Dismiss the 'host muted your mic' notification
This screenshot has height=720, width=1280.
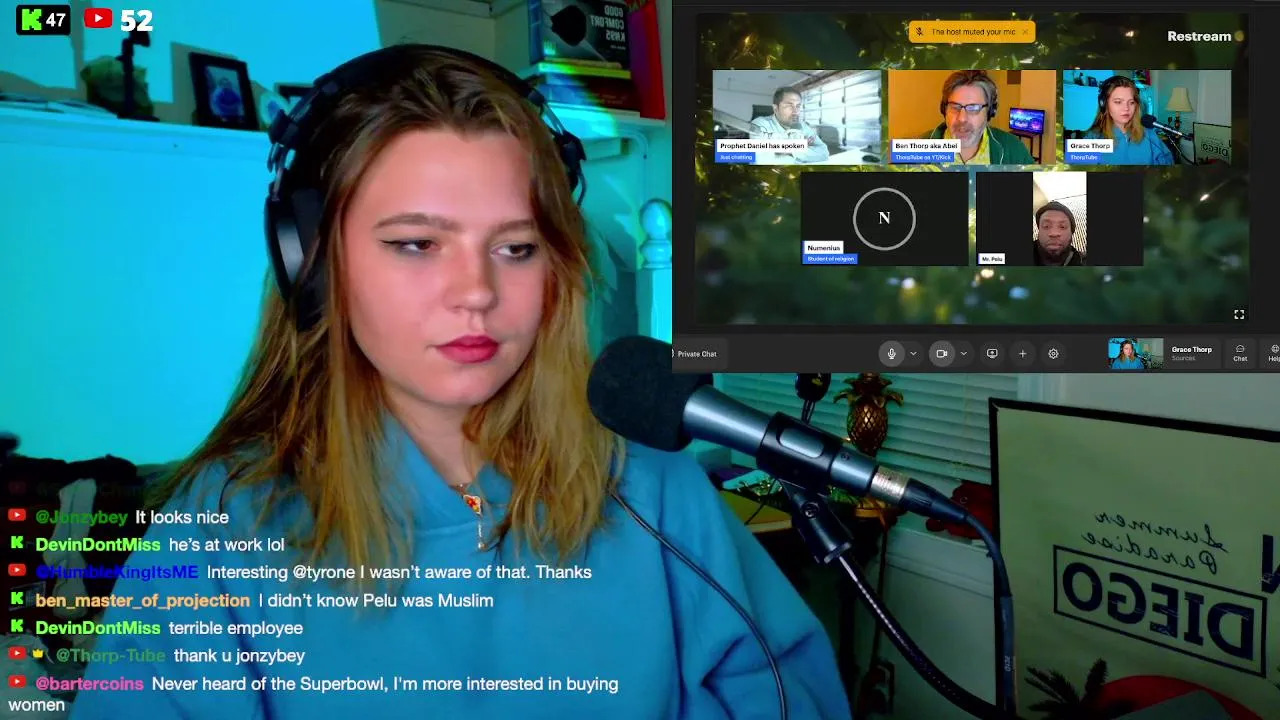(x=1024, y=32)
